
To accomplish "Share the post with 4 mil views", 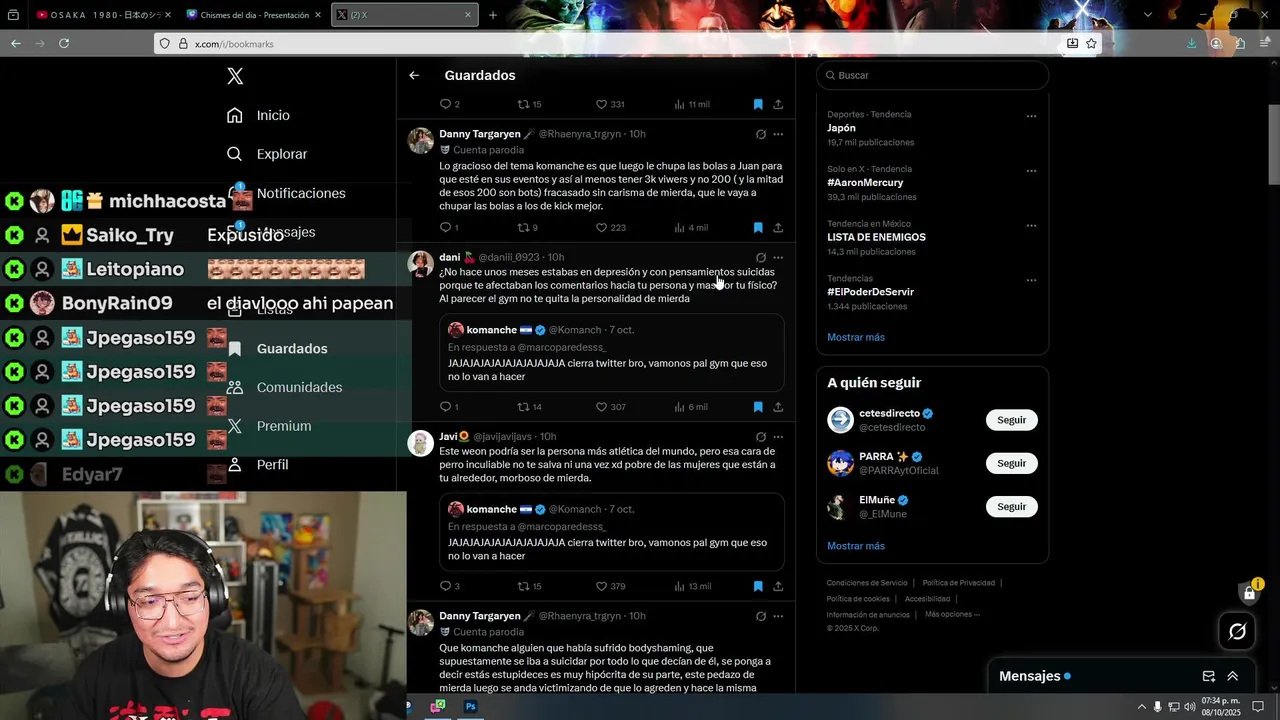I will coord(778,228).
